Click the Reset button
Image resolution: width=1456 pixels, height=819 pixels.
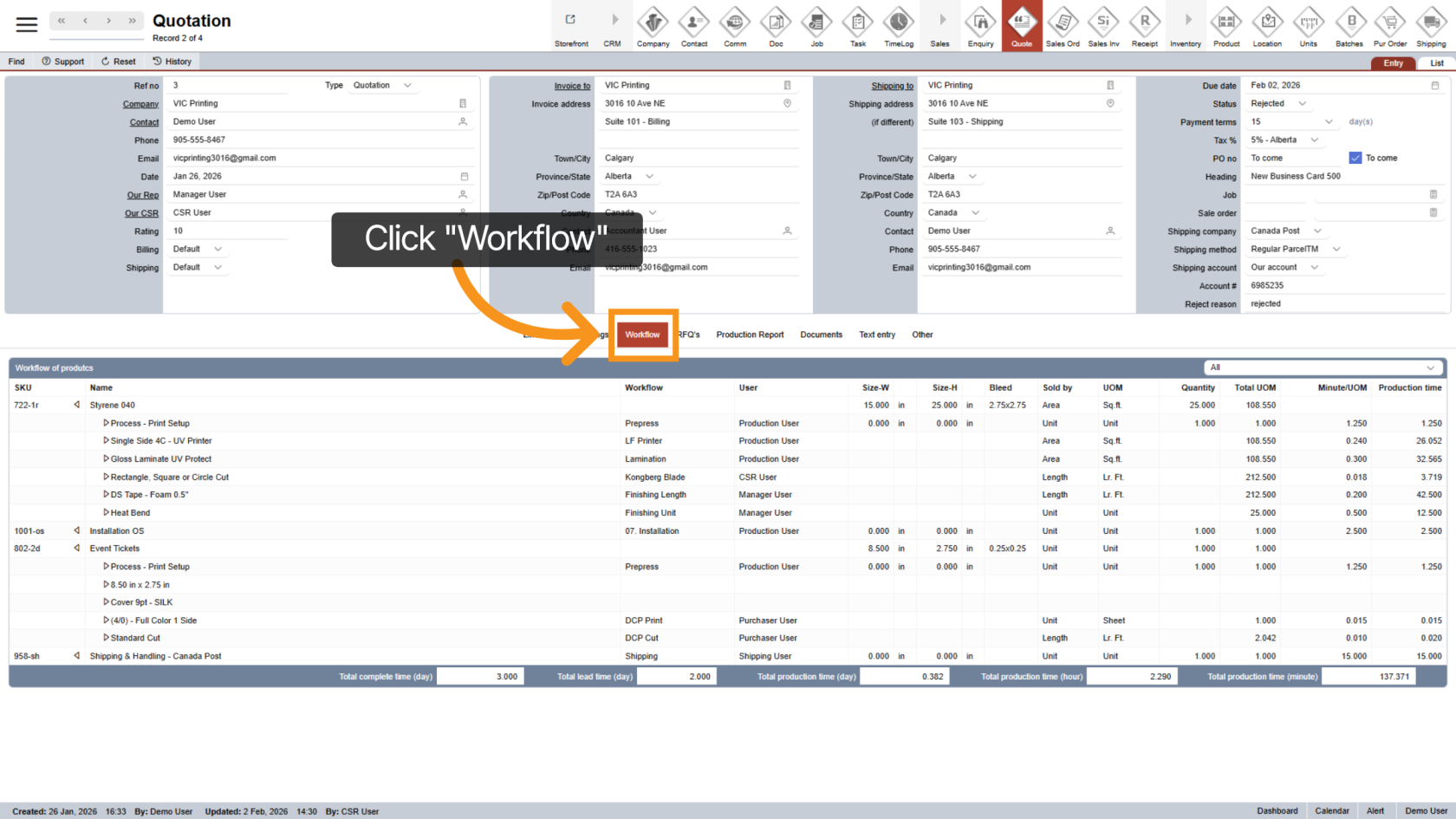(119, 62)
